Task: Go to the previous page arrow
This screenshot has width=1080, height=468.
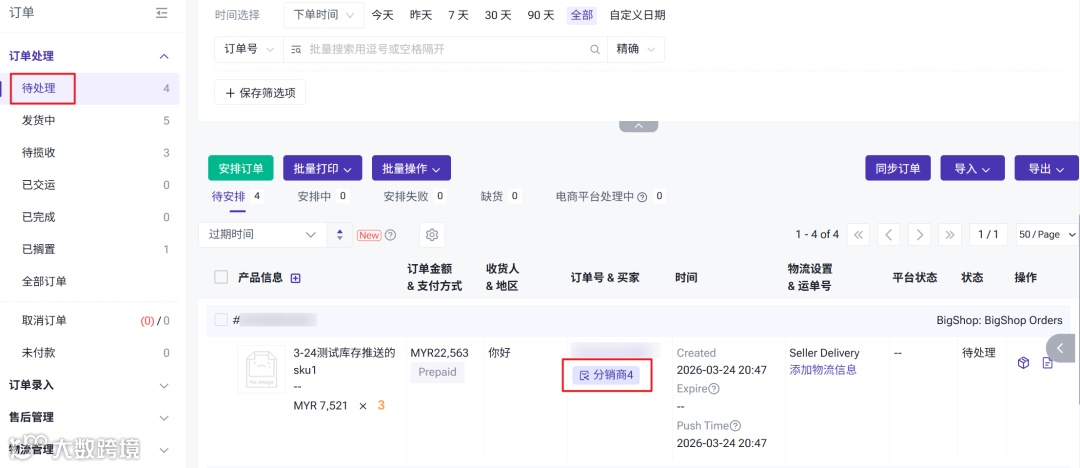Action: pyautogui.click(x=889, y=234)
